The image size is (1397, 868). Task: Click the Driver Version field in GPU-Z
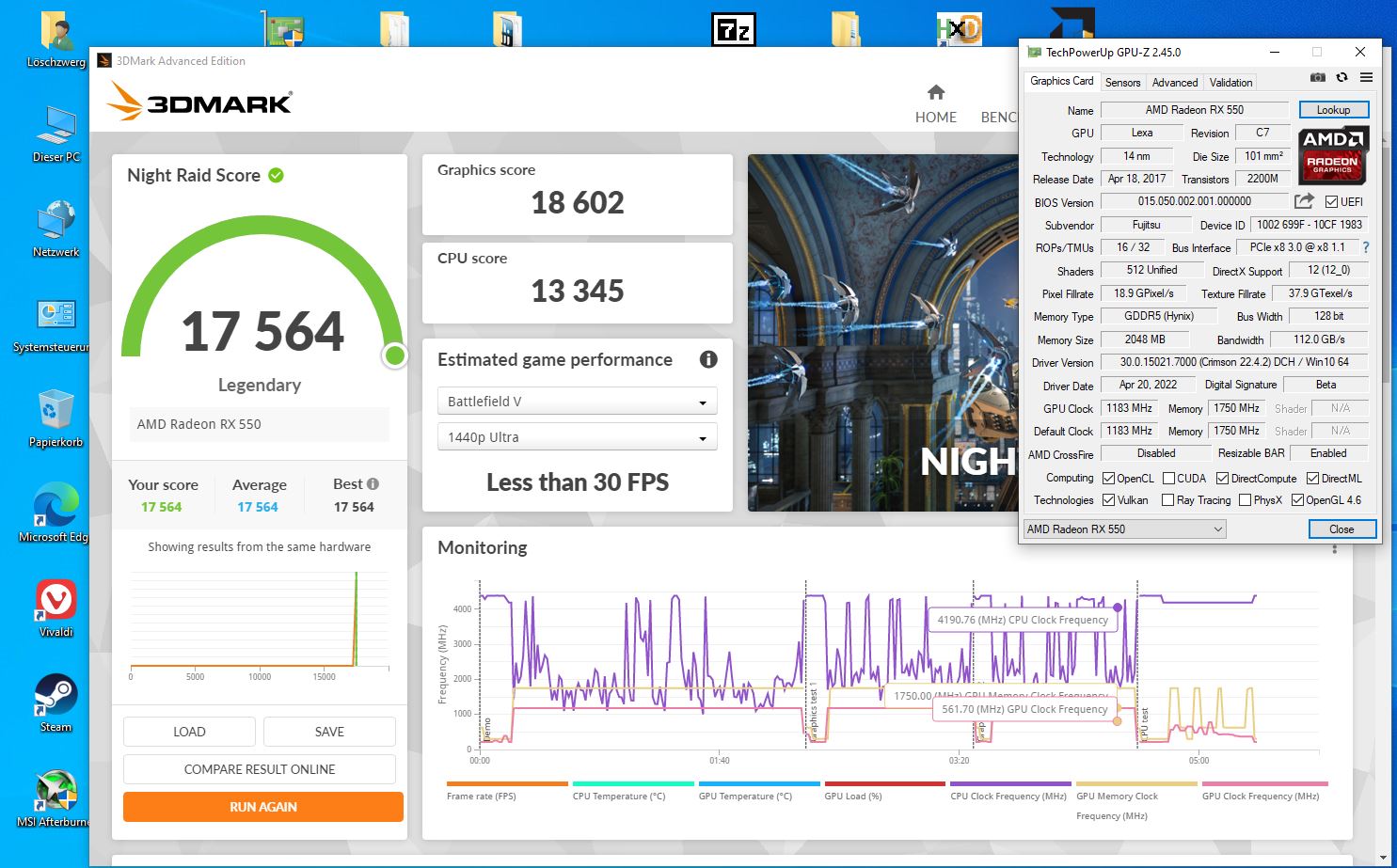(1234, 362)
